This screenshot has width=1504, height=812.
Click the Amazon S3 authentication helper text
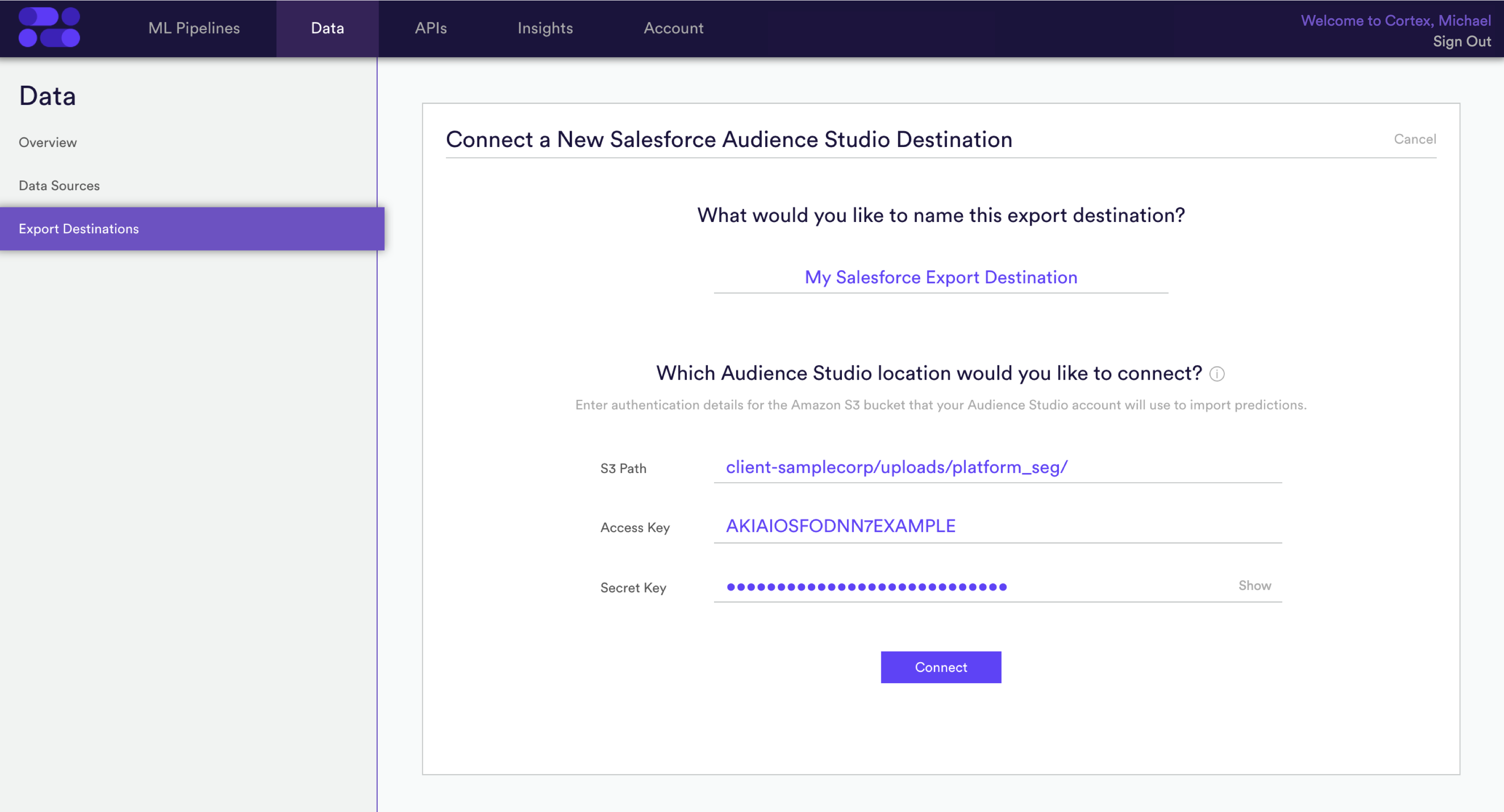(940, 405)
